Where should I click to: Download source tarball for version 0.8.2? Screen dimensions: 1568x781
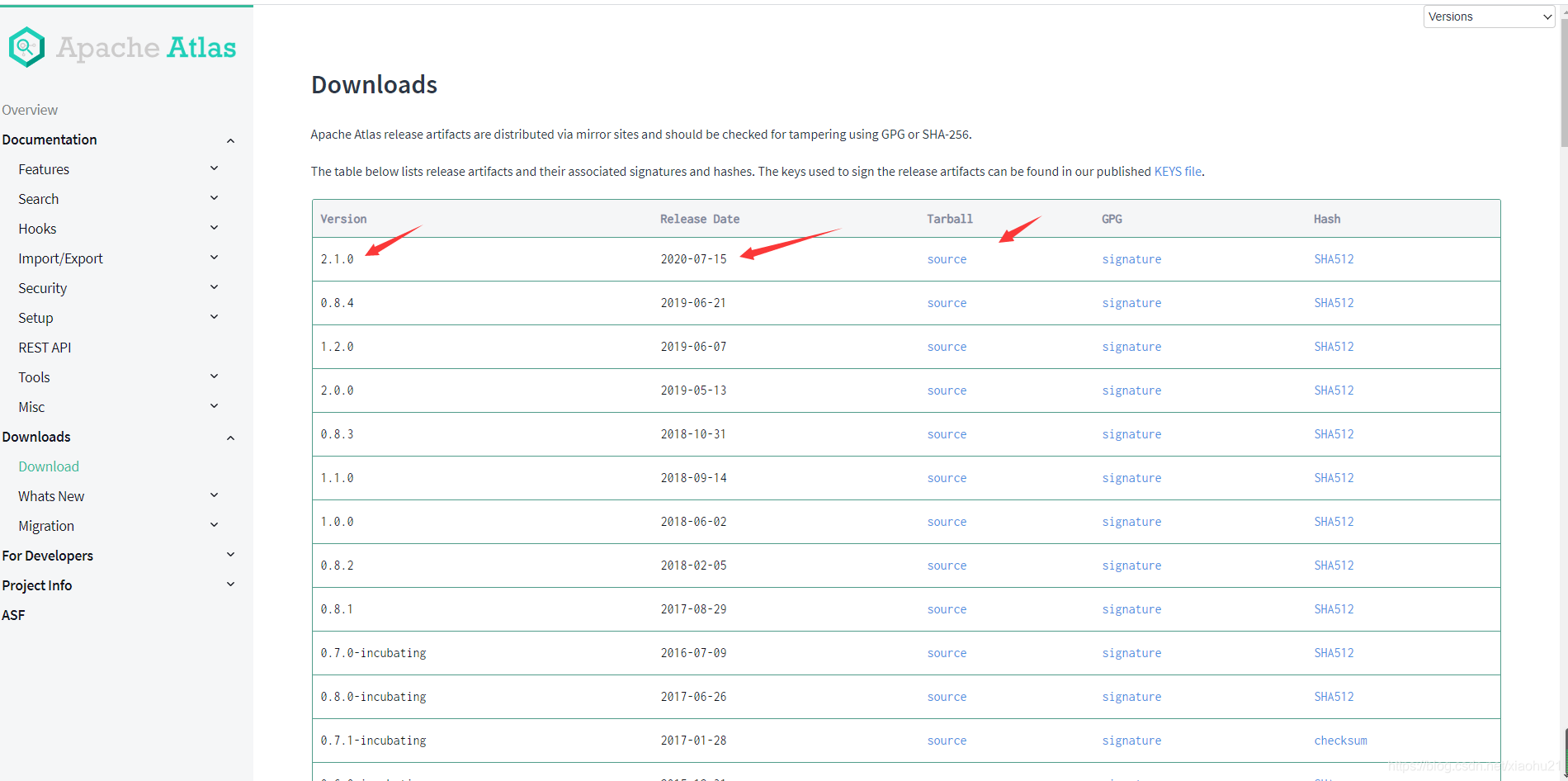pyautogui.click(x=947, y=566)
